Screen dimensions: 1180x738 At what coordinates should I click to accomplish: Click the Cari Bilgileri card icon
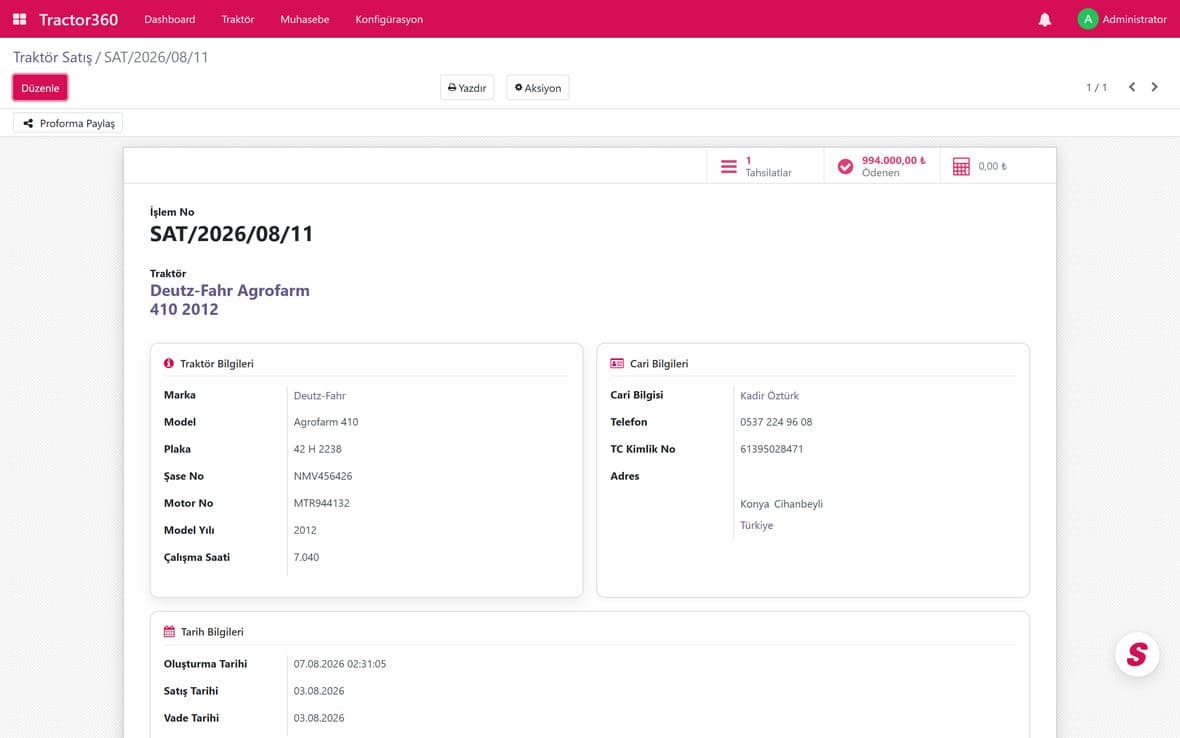[617, 363]
